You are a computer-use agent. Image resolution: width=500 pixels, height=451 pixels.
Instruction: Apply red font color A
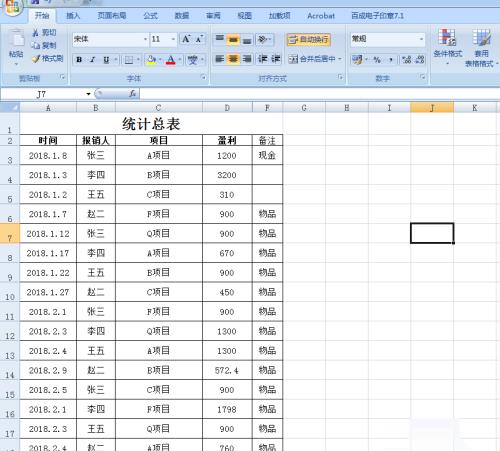coord(171,60)
